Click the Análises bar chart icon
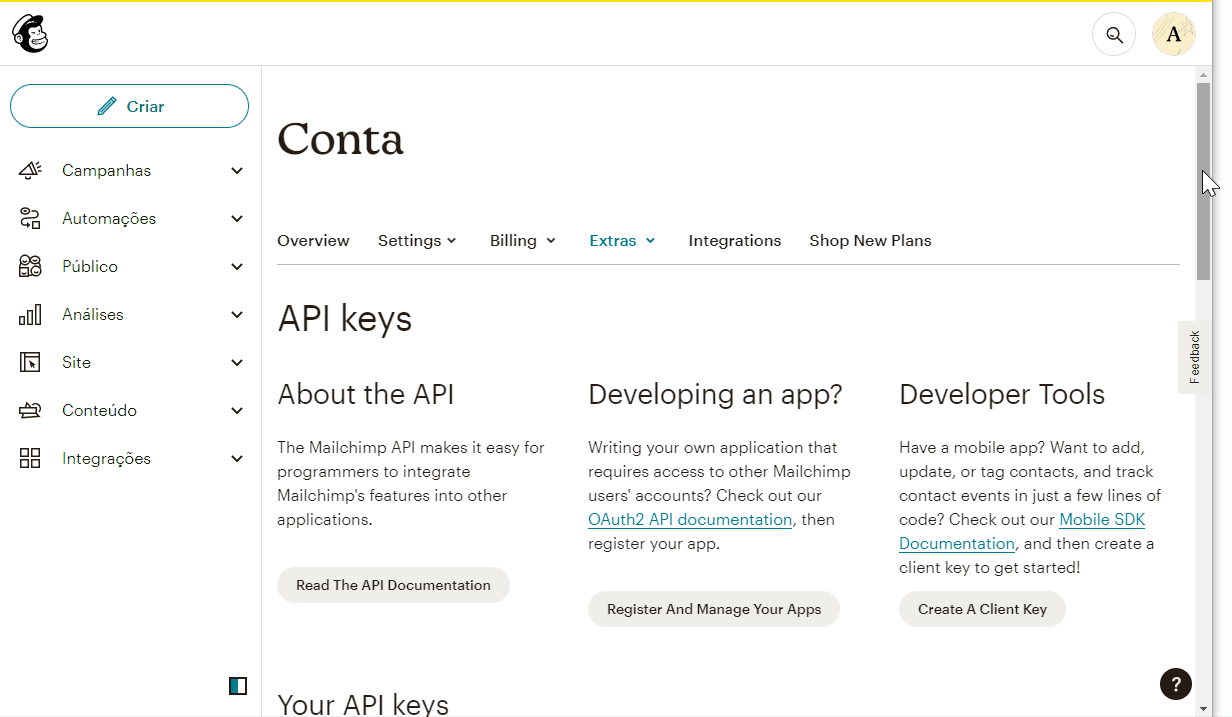The height and width of the screenshot is (717, 1232). click(30, 314)
